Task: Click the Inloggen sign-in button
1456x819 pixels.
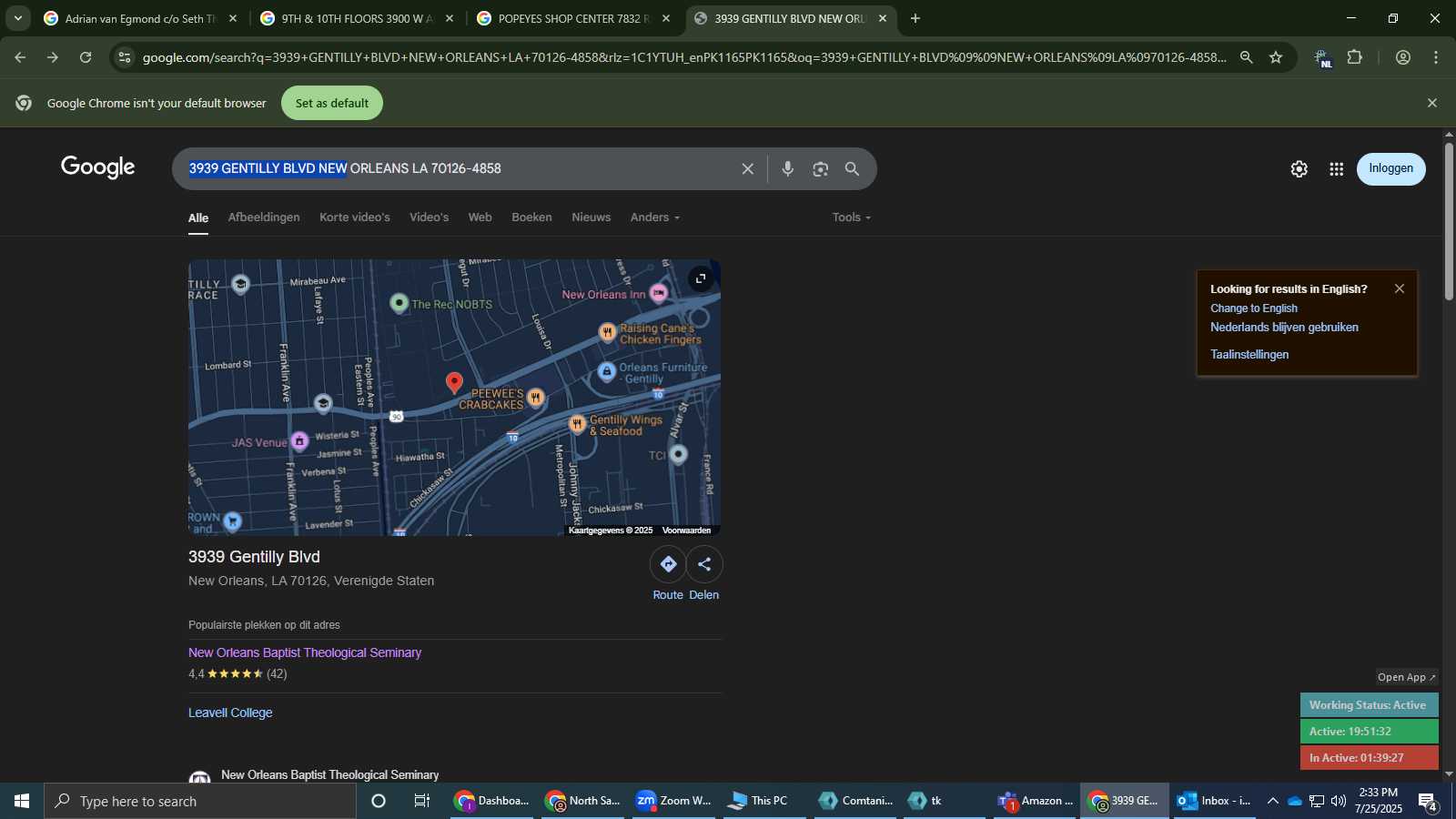Action: pos(1390,169)
